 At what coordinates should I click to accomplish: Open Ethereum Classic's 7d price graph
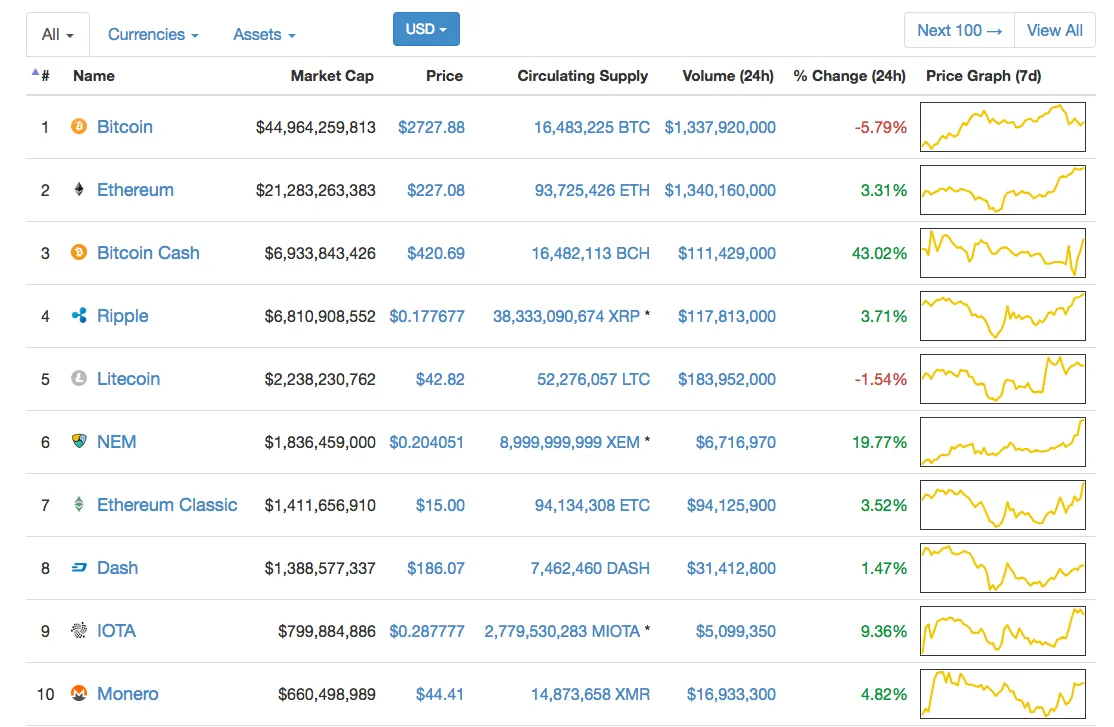[x=1002, y=505]
